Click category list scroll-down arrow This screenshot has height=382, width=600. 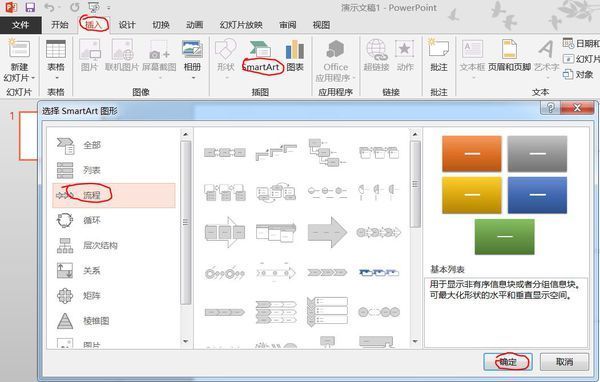point(186,341)
